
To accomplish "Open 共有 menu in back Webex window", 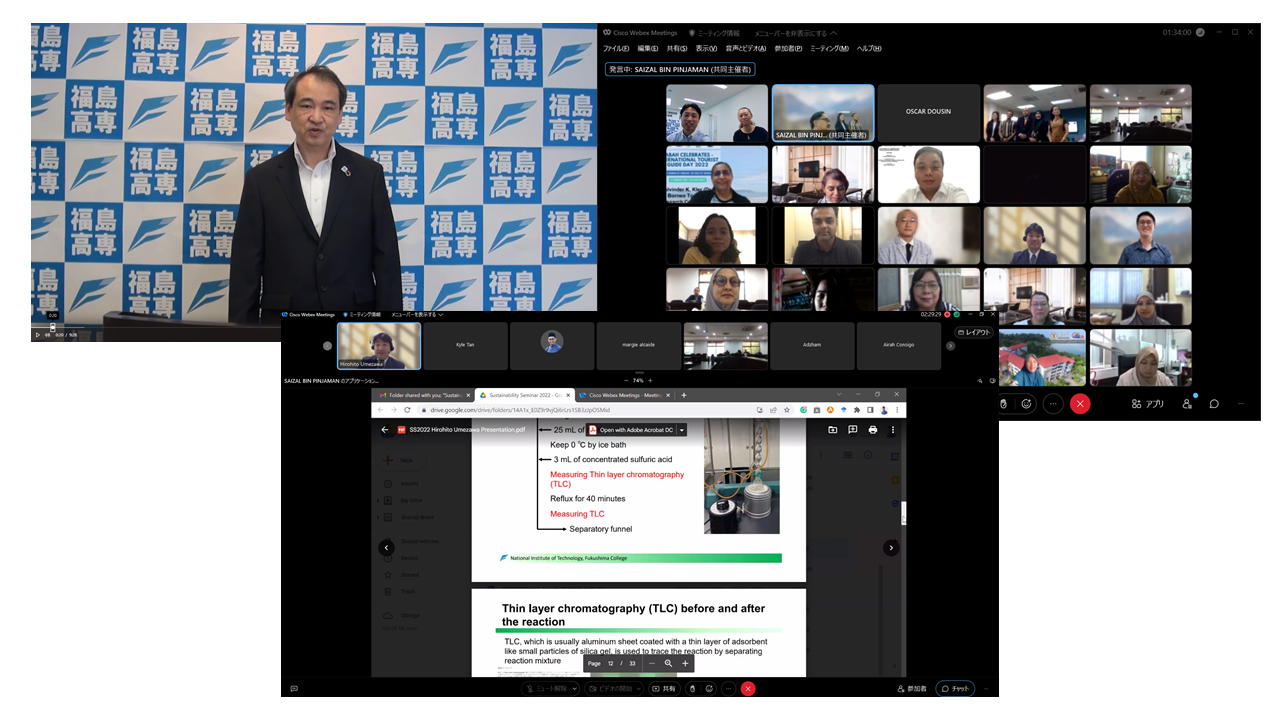I will [x=677, y=48].
